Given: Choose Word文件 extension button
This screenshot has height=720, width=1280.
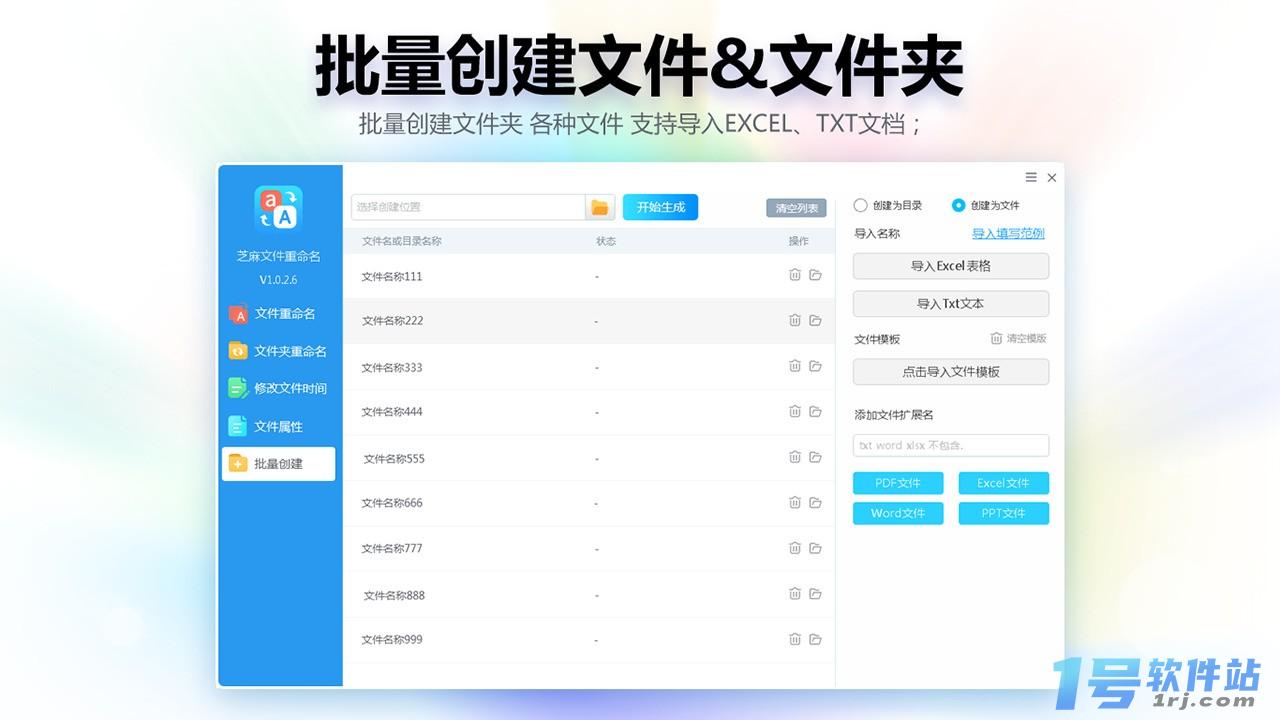Looking at the screenshot, I should point(898,513).
